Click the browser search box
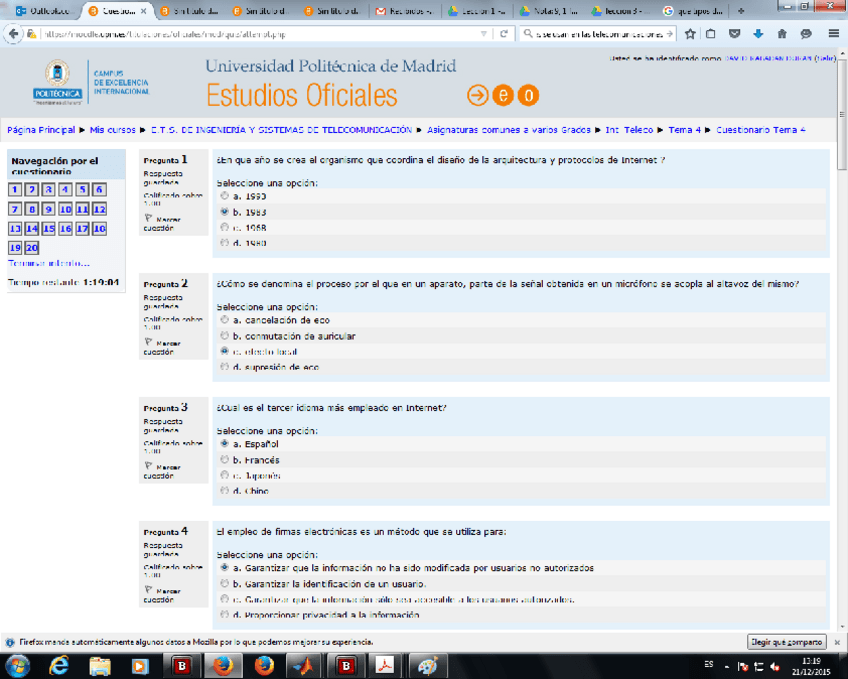 (x=599, y=34)
